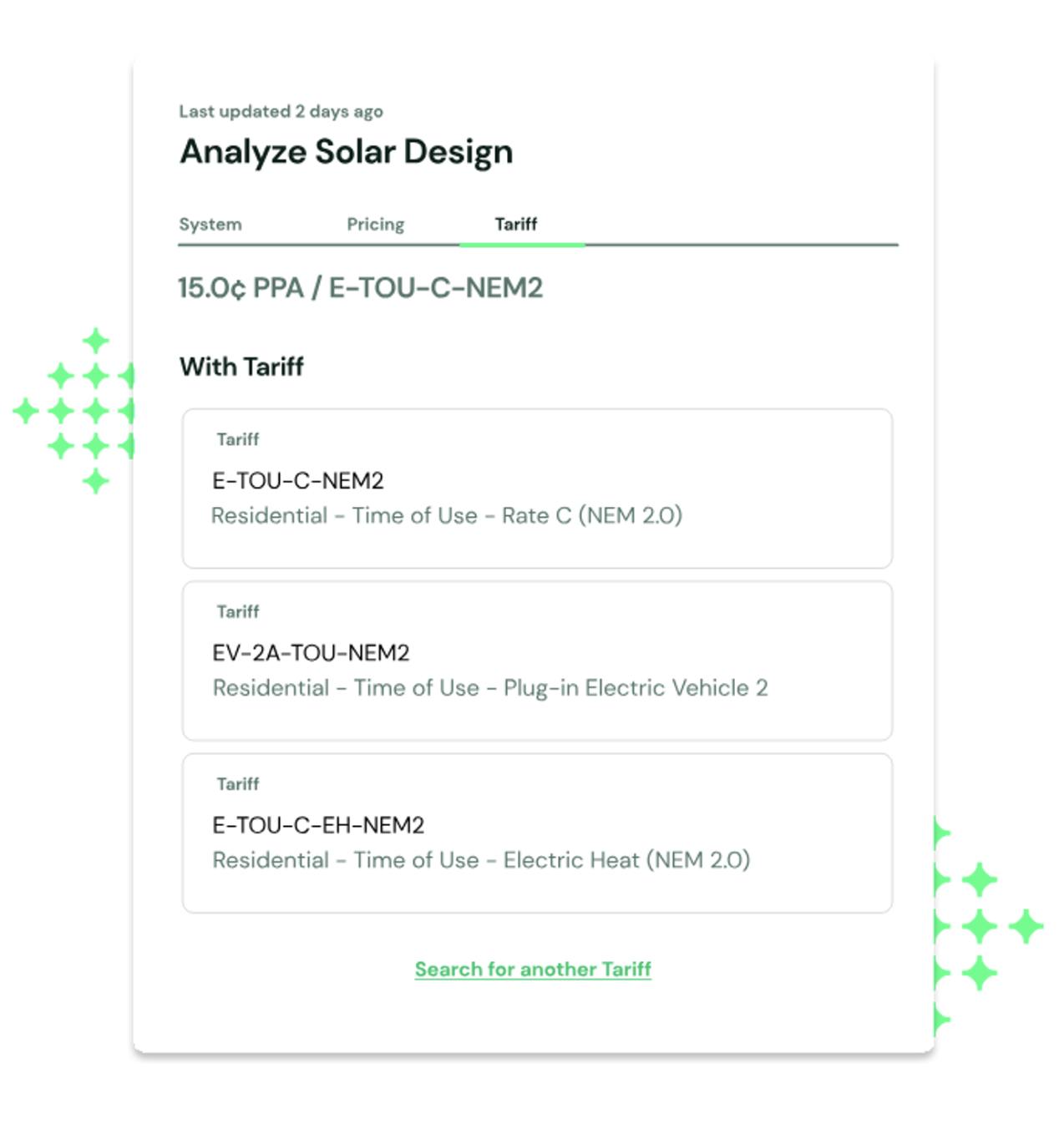Click the Tariff label above E-TOU-C-EH-NEM2

pos(238,783)
